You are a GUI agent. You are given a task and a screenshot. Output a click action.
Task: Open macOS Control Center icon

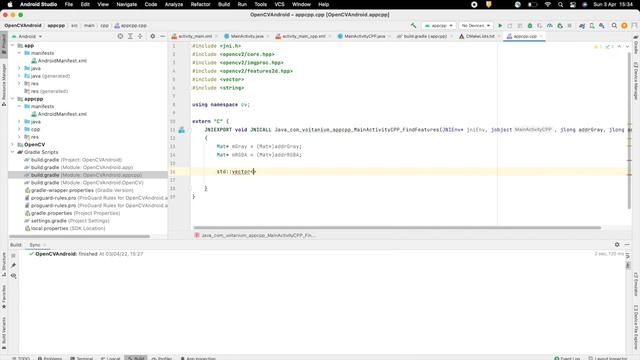[573, 4]
